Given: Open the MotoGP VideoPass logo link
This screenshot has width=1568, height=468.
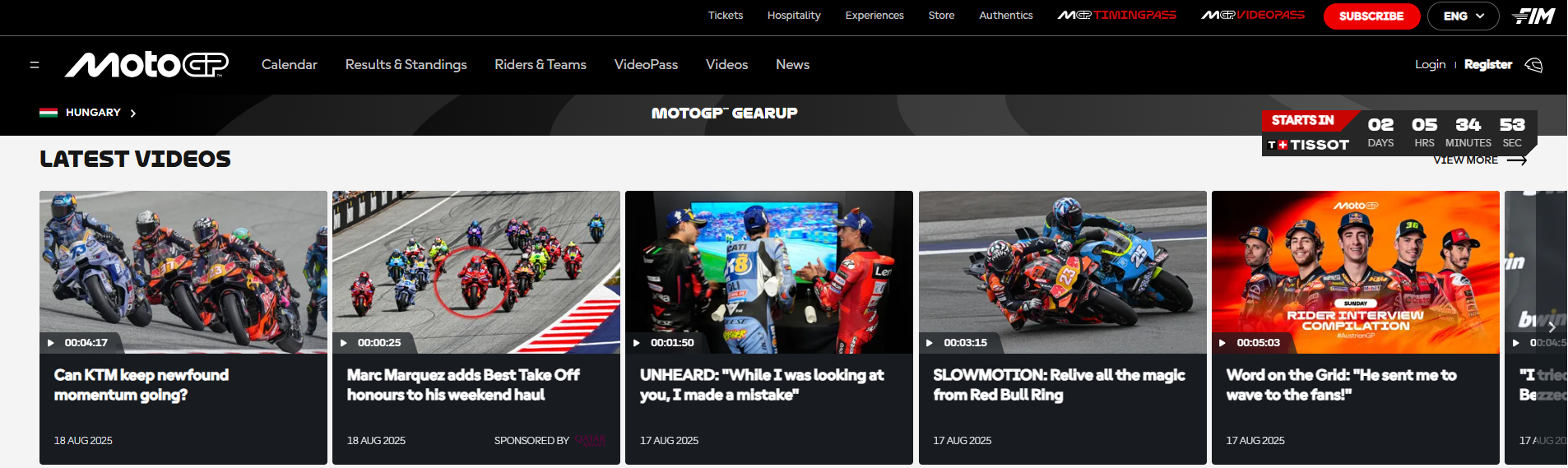Looking at the screenshot, I should (1252, 16).
